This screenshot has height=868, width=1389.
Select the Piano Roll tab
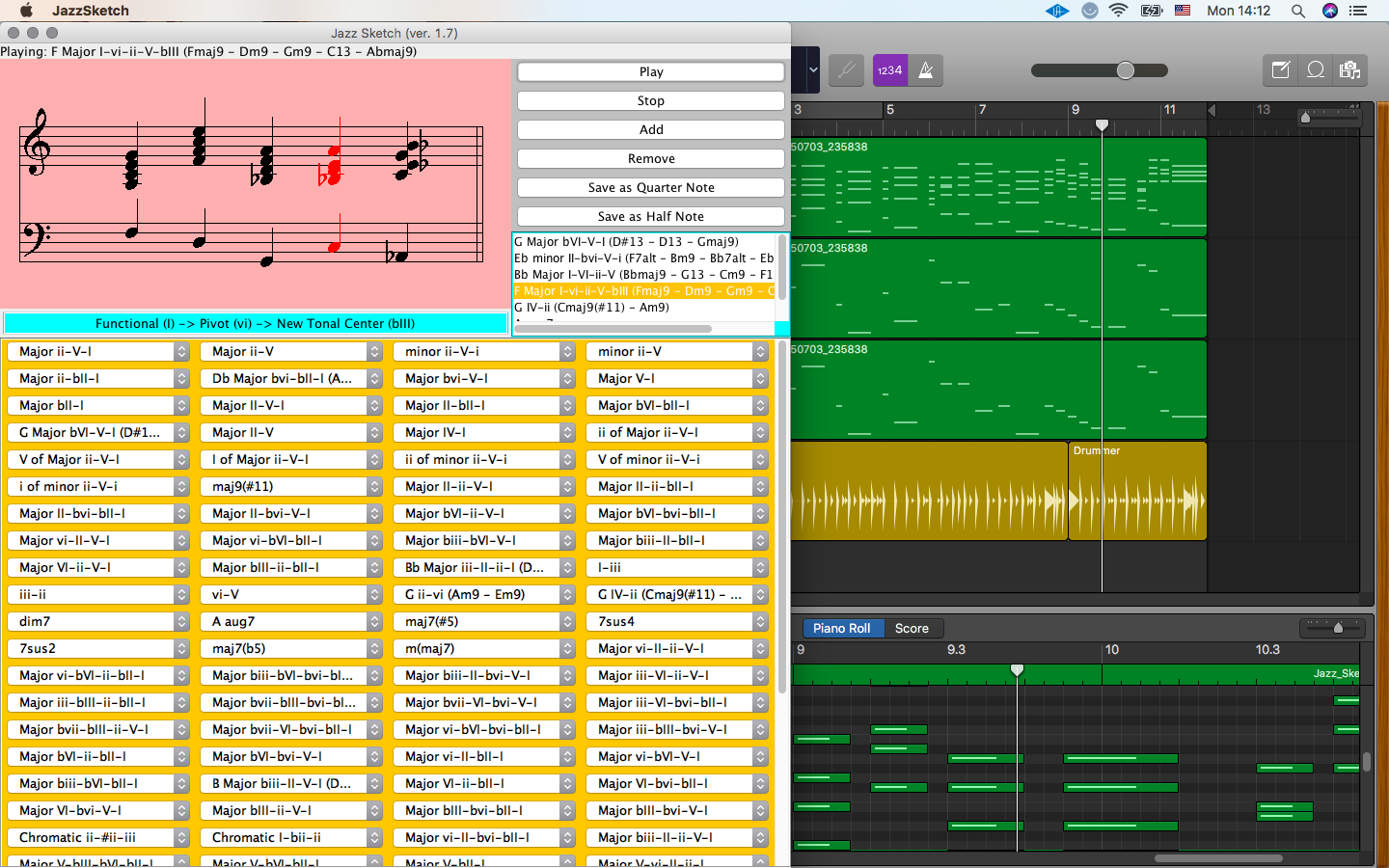tap(841, 628)
